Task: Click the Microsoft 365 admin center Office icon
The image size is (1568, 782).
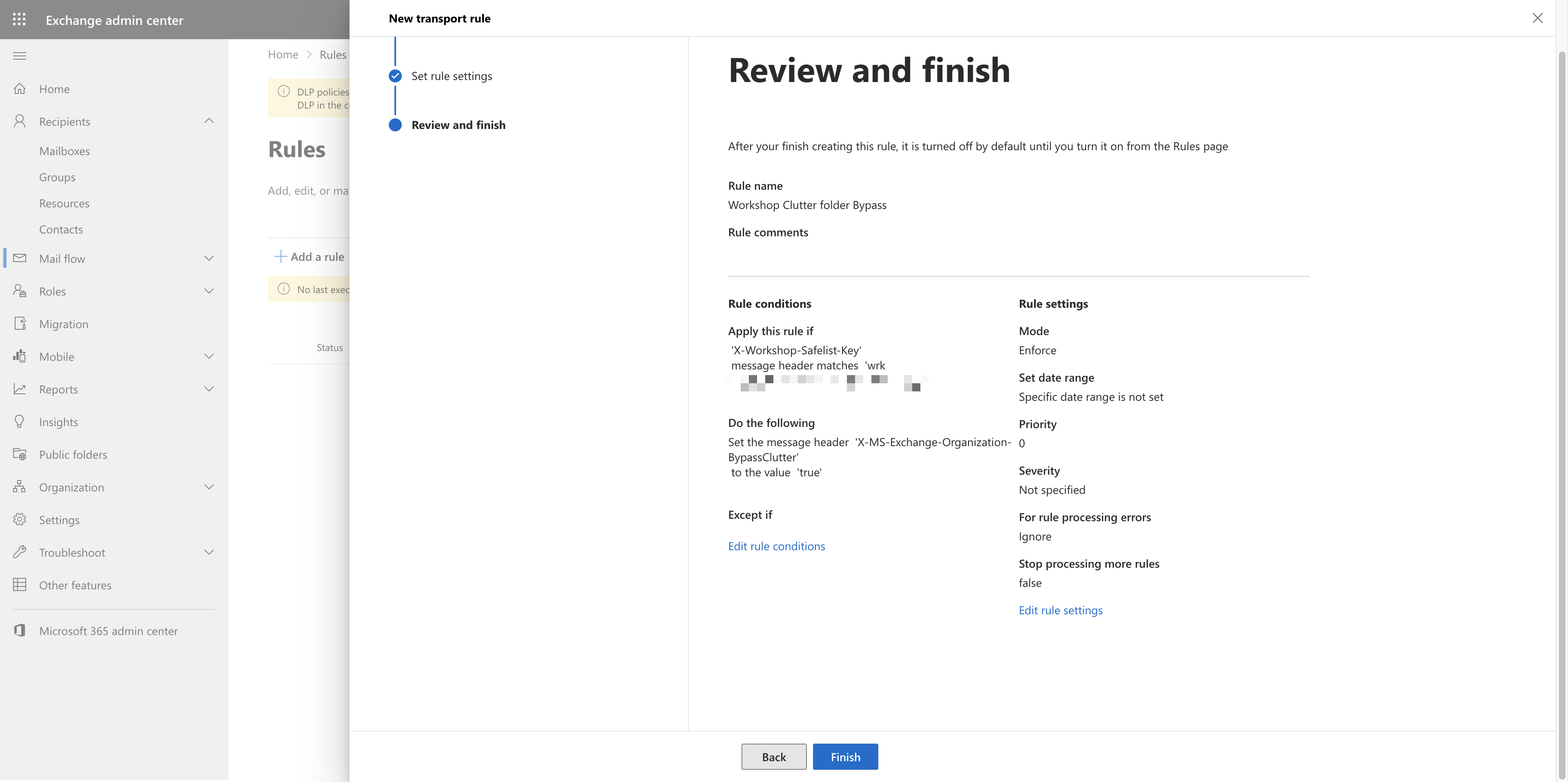Action: (20, 631)
